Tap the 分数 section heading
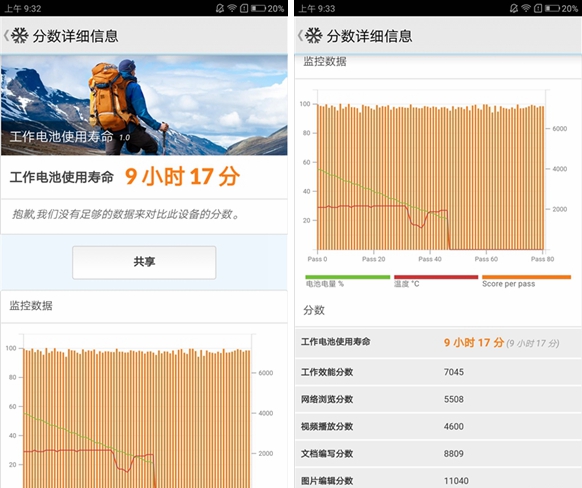The width and height of the screenshot is (582, 488). pyautogui.click(x=314, y=310)
